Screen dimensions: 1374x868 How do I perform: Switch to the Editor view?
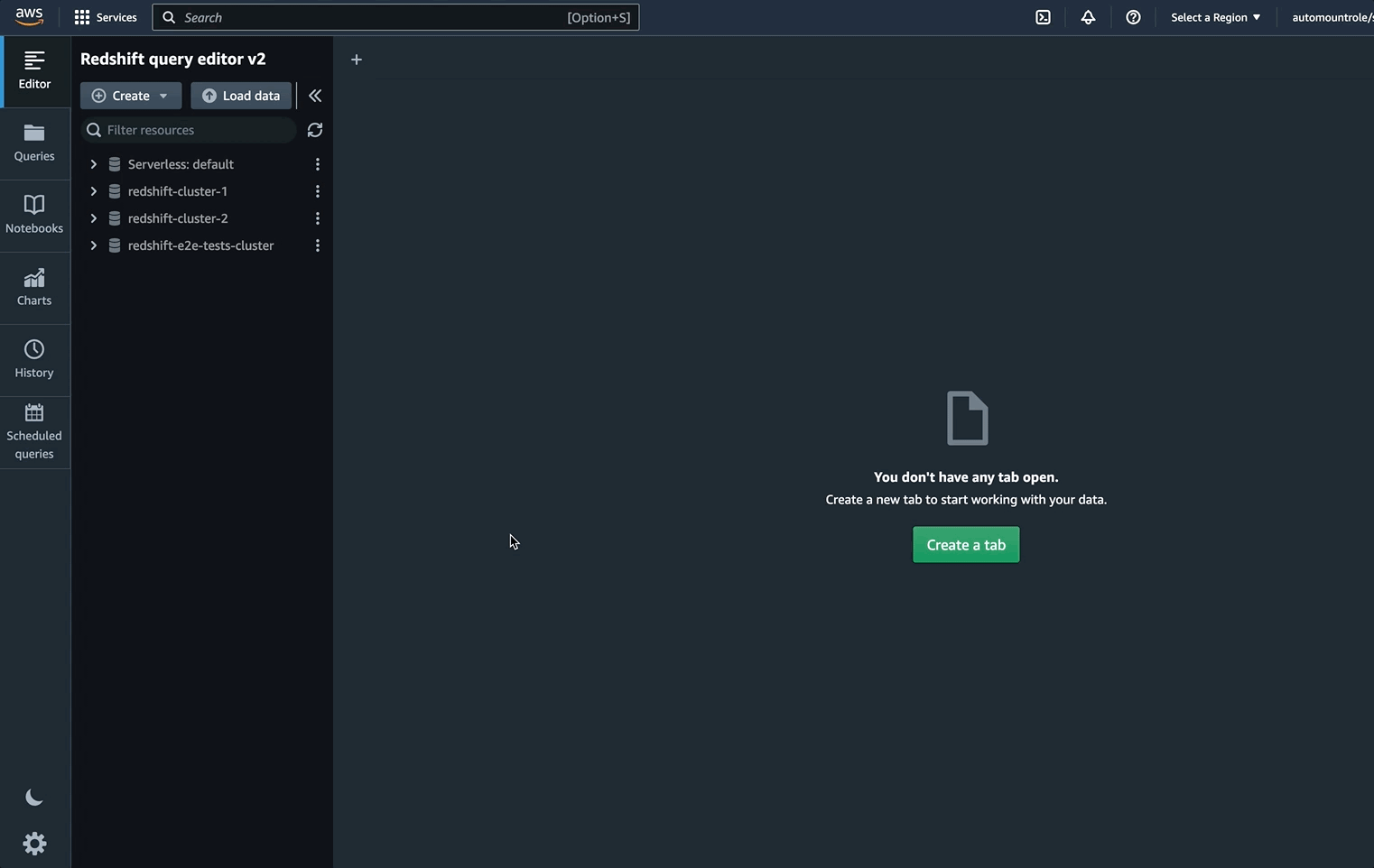click(34, 71)
